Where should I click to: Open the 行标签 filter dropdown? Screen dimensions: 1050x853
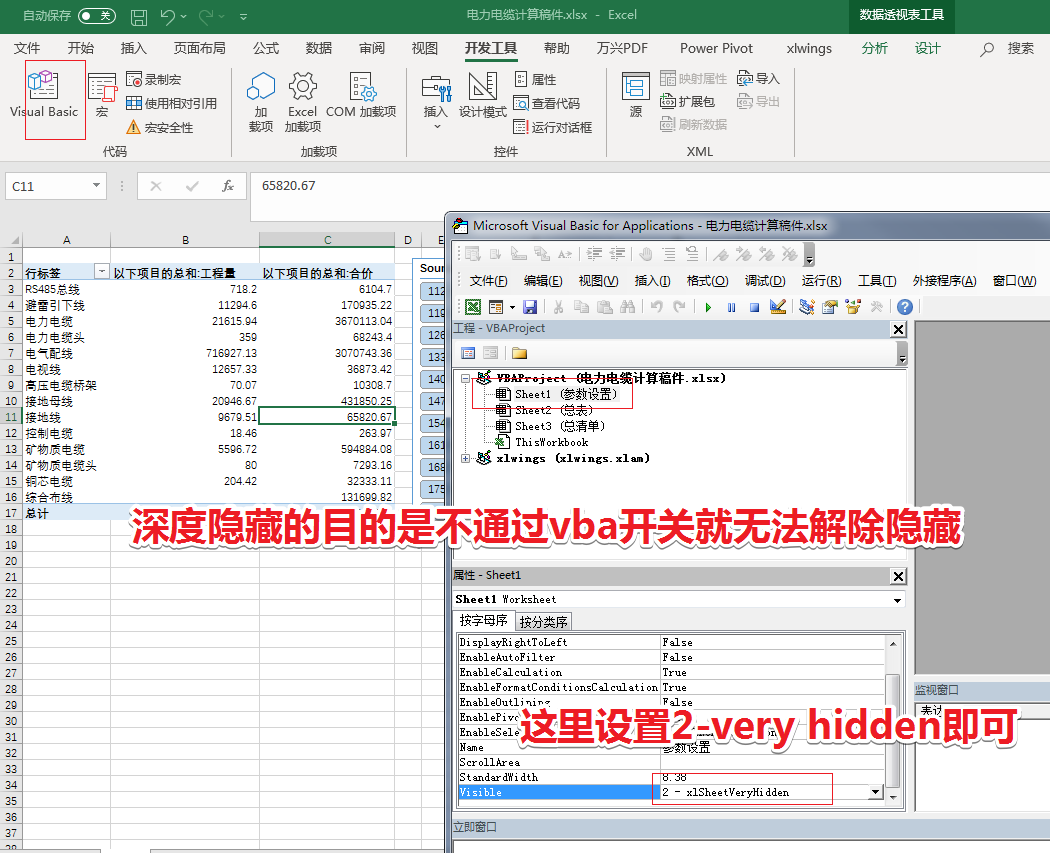point(101,272)
